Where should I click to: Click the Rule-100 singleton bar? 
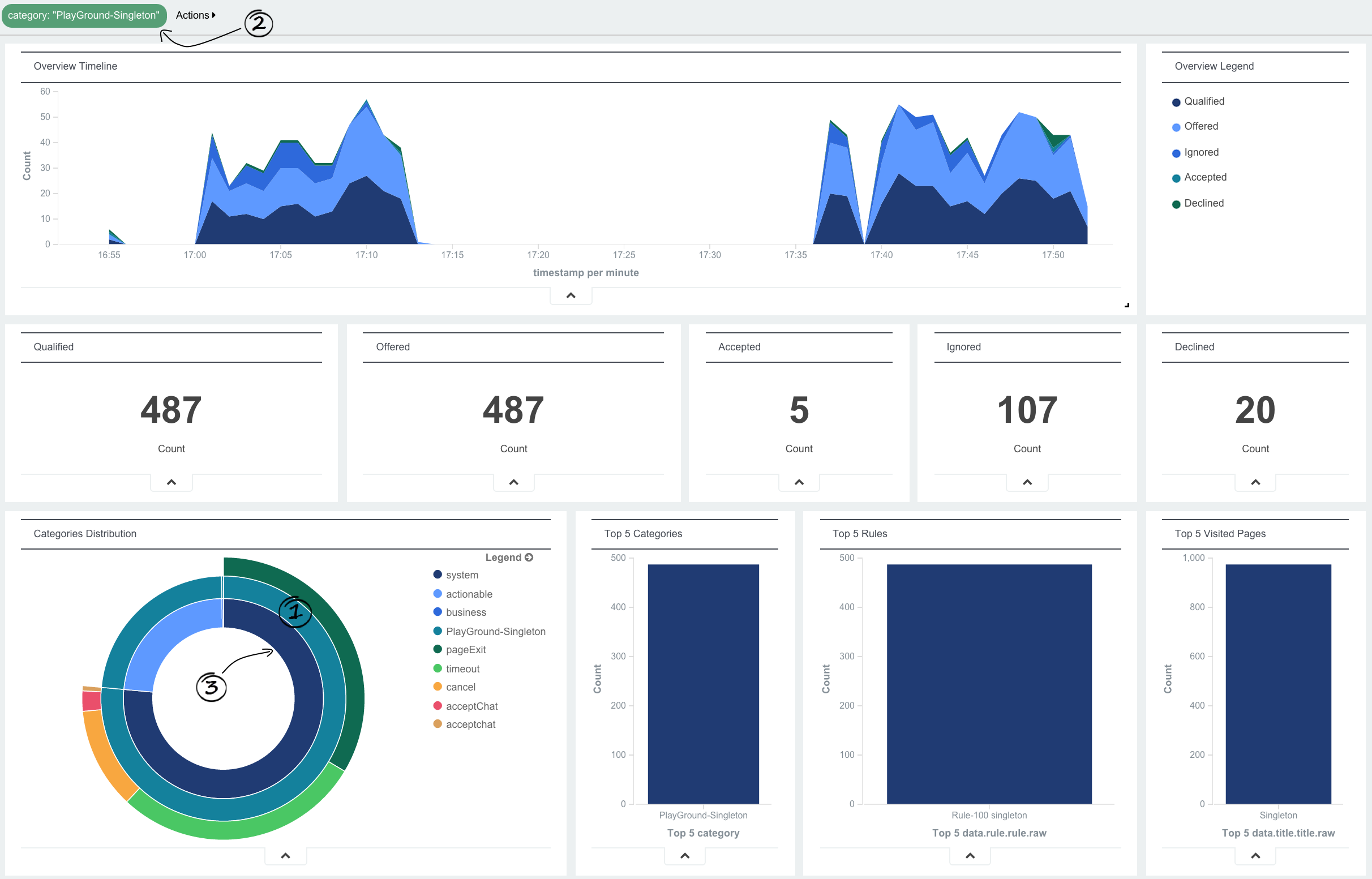[988, 684]
